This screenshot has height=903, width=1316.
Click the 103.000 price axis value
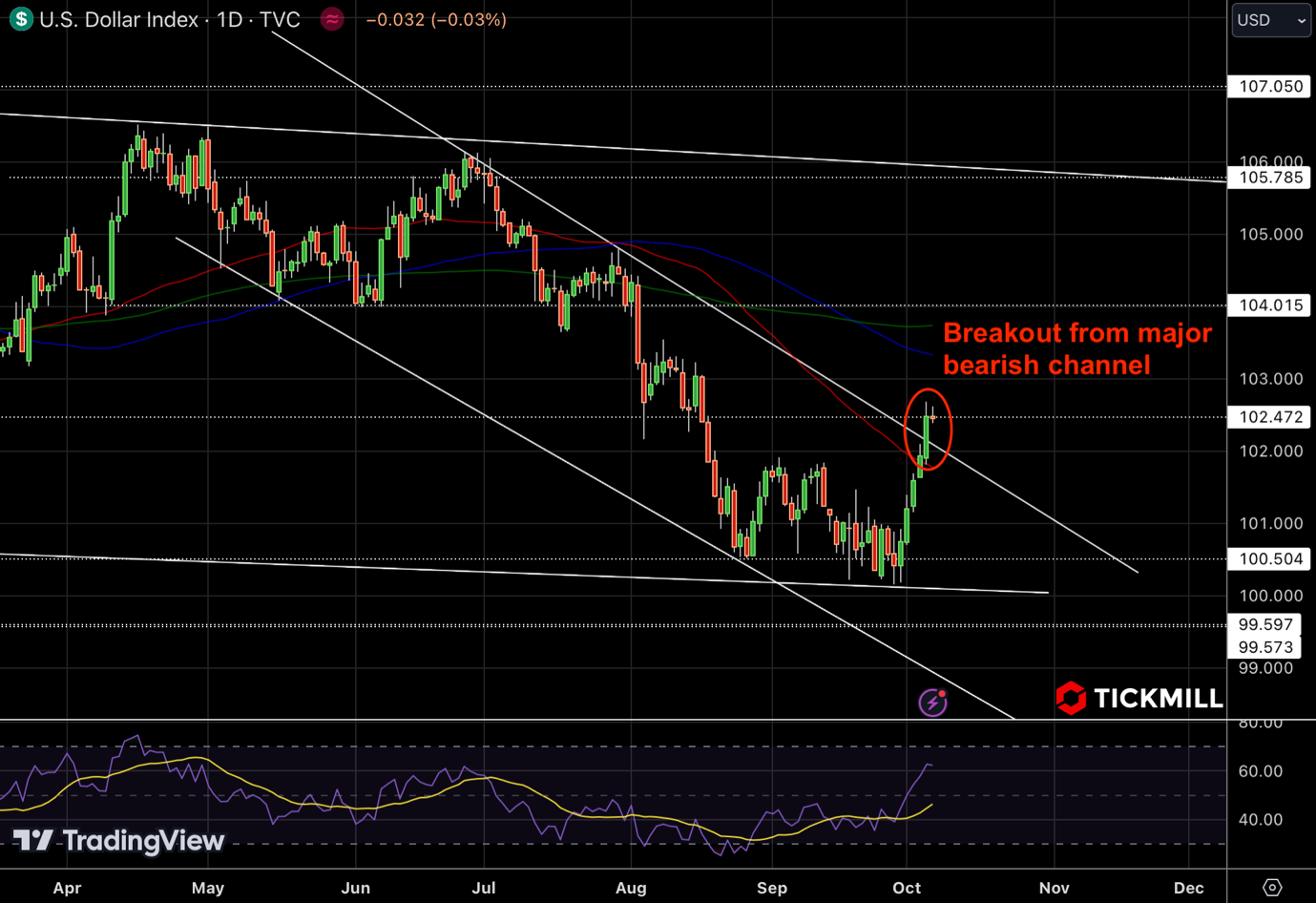click(1270, 379)
